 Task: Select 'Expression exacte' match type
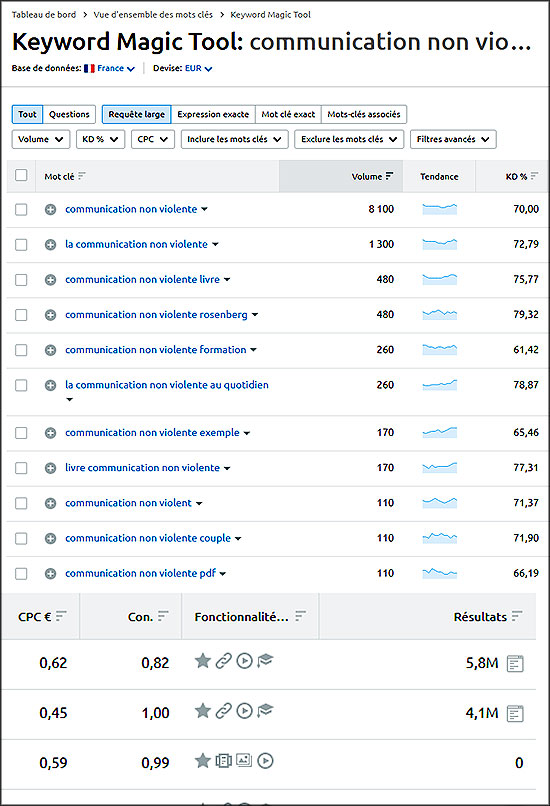tap(213, 114)
